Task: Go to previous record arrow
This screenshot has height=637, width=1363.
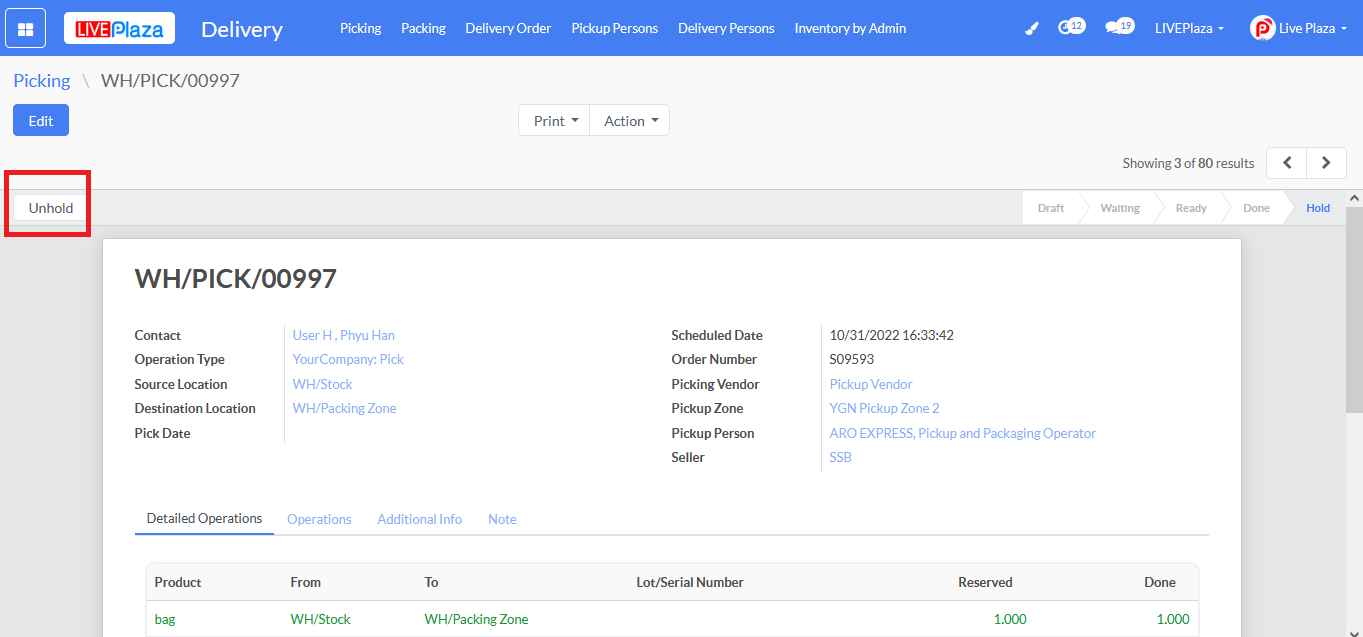Action: coord(1287,163)
